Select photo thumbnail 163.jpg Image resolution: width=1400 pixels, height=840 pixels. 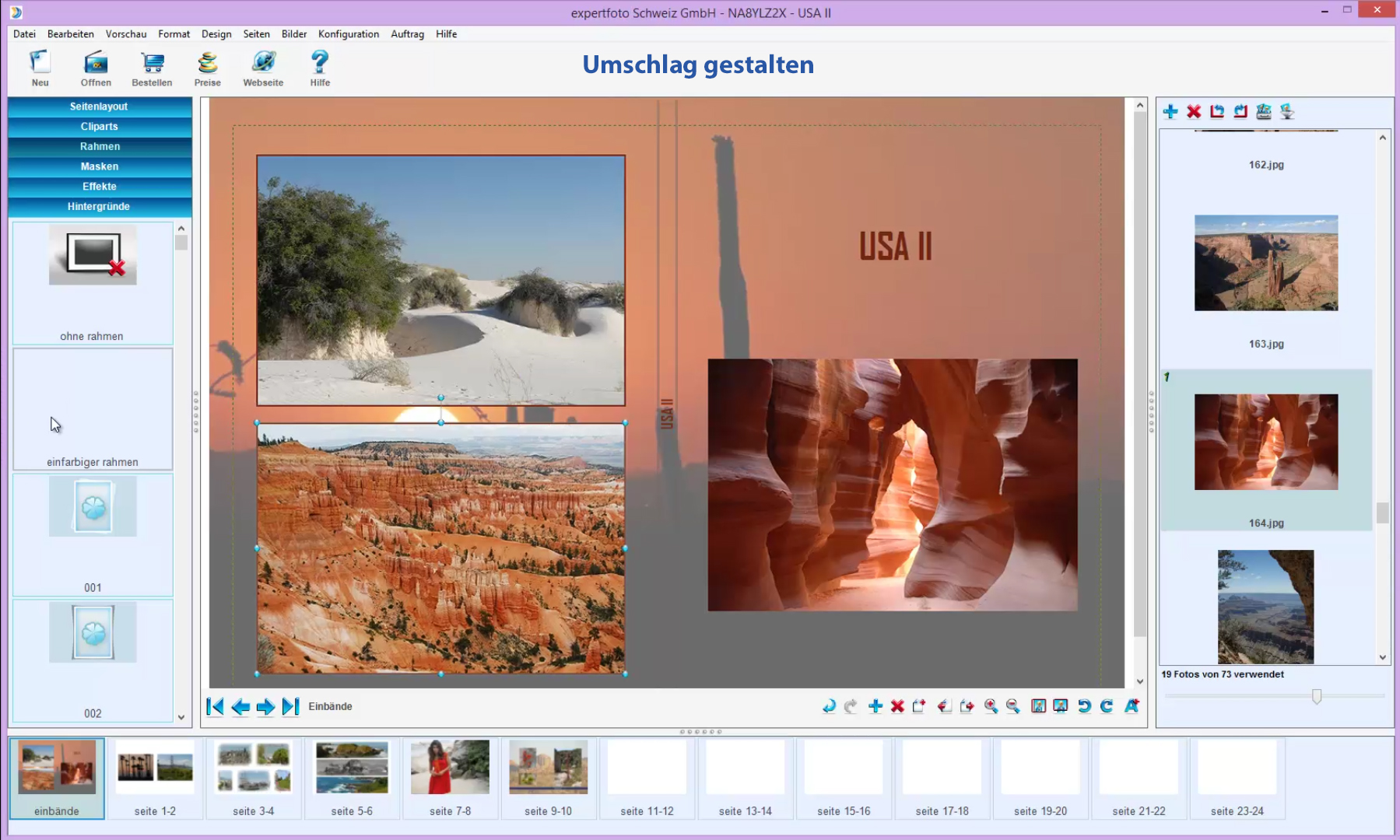[1266, 263]
